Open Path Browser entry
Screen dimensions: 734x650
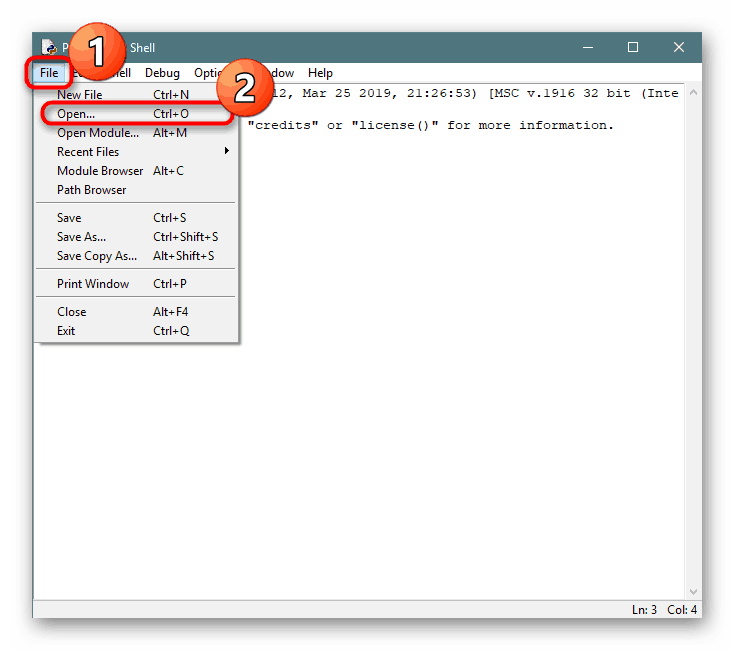pos(137,190)
